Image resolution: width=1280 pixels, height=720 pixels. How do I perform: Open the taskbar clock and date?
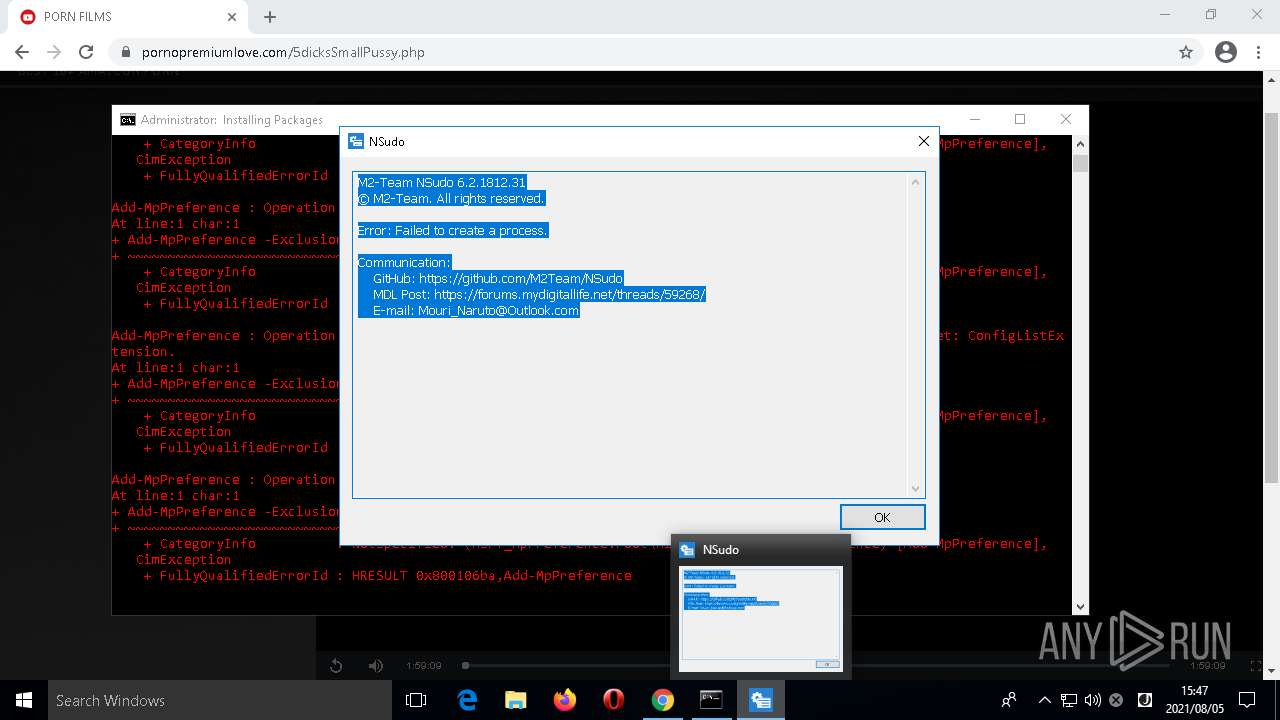1194,700
